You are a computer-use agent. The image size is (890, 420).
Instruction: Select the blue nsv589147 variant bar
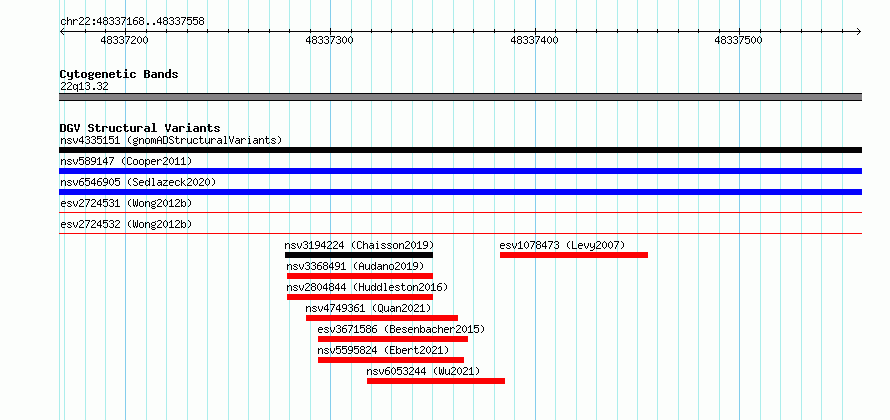(x=460, y=171)
